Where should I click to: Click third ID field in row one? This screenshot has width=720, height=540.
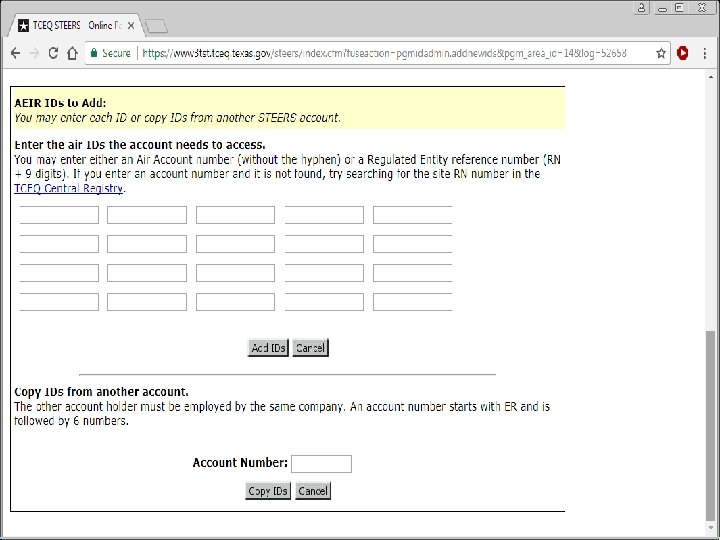tap(236, 215)
